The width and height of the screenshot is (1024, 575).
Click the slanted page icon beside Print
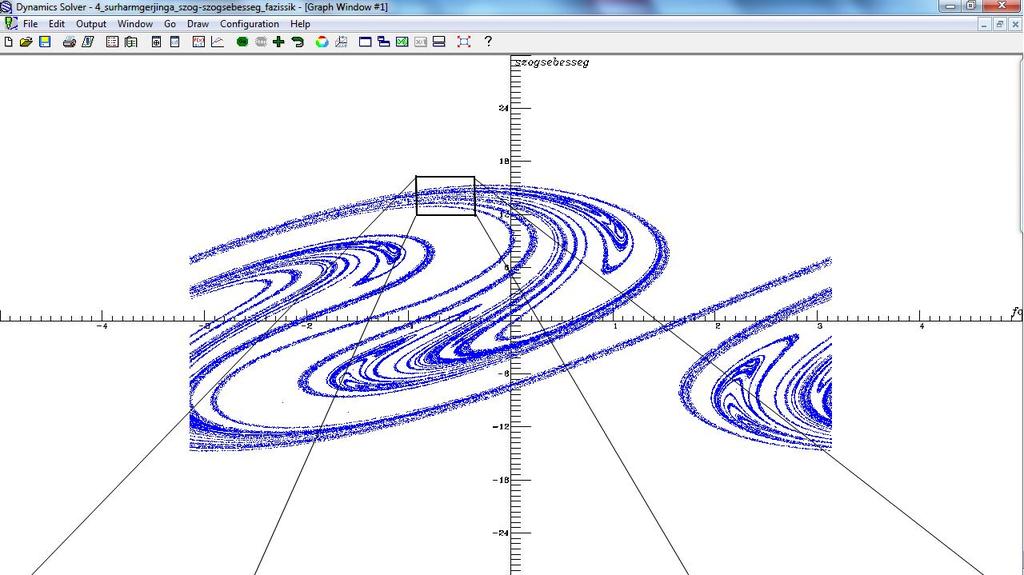click(88, 42)
